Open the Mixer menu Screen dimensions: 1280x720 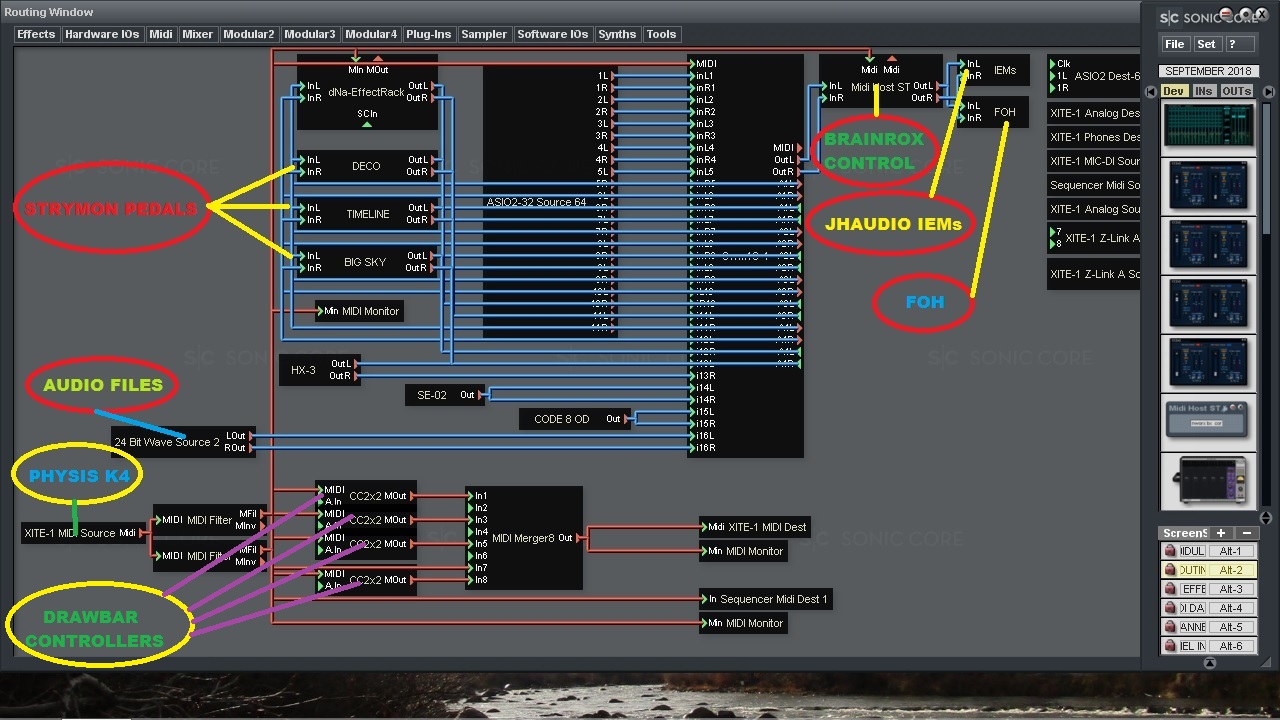click(x=197, y=34)
